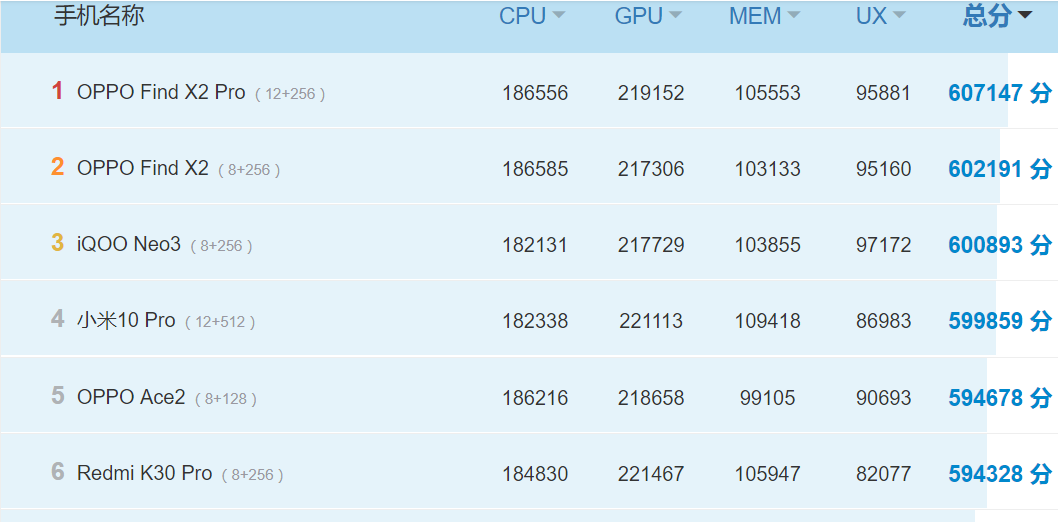Click UX score 82077
Viewport: 1058px width, 522px height.
(x=884, y=475)
